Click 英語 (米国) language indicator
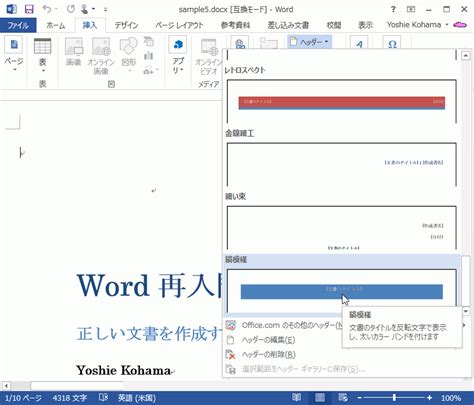The height and width of the screenshot is (405, 474). click(x=137, y=398)
